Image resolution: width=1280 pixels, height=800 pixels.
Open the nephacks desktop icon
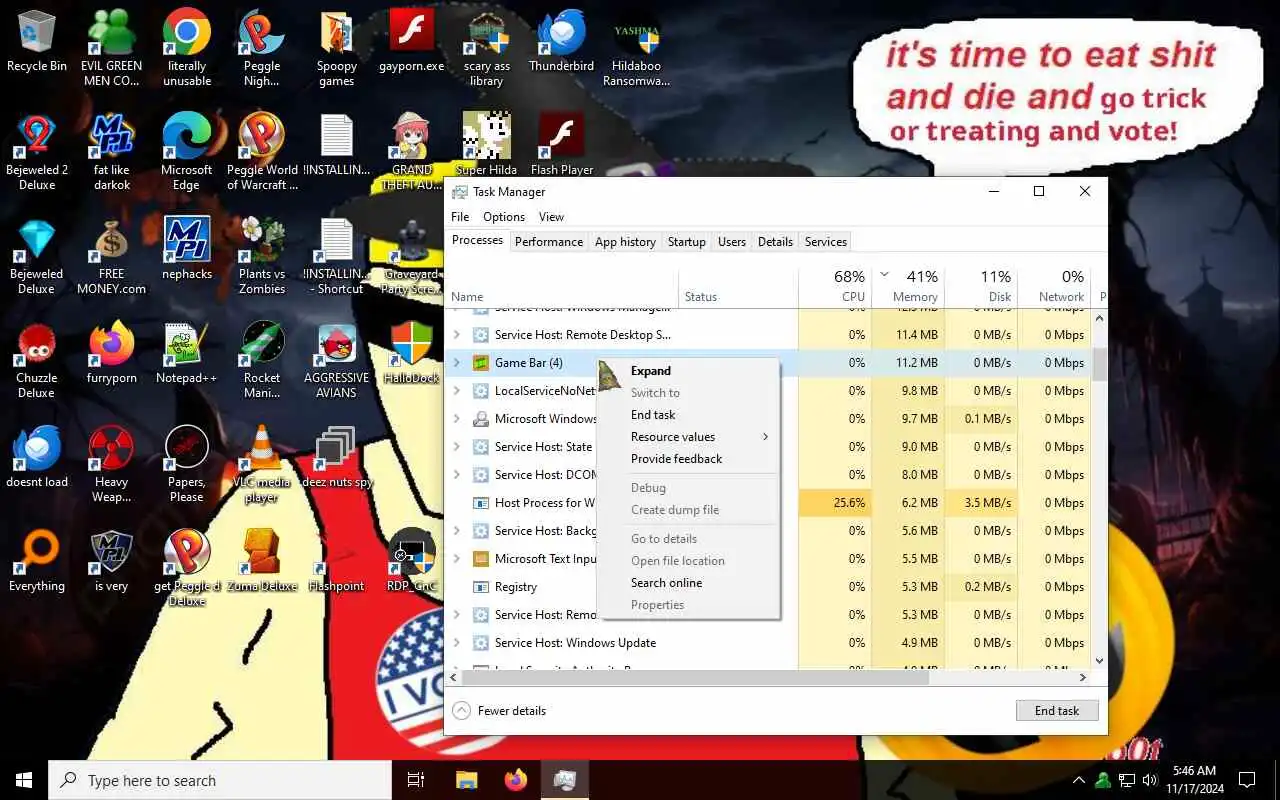tap(186, 249)
